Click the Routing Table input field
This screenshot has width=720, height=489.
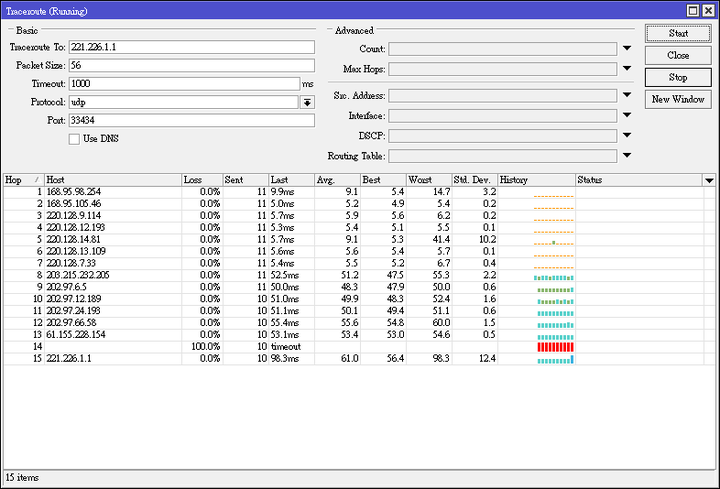[503, 156]
